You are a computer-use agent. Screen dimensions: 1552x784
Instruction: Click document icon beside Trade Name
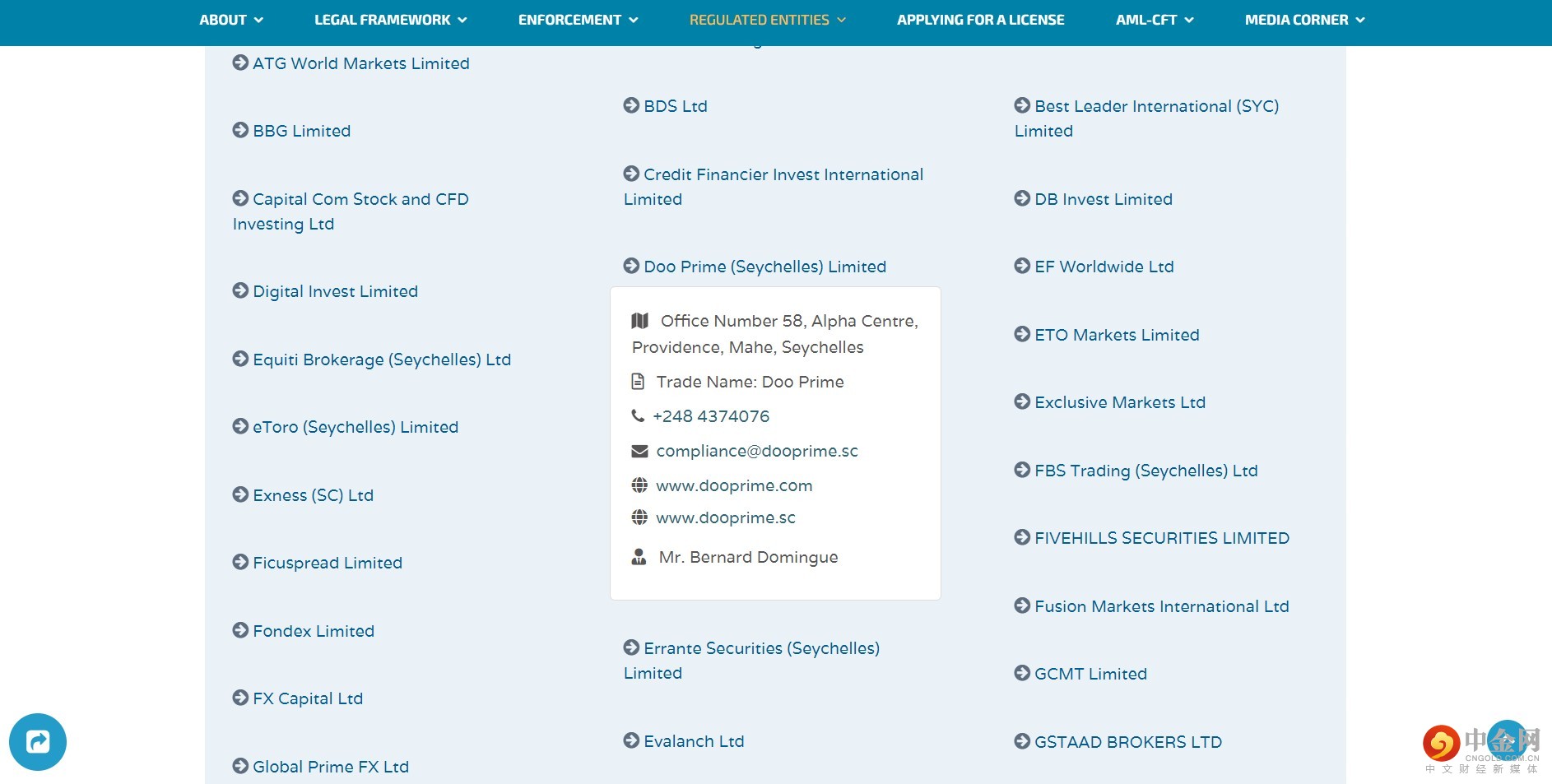pos(638,382)
